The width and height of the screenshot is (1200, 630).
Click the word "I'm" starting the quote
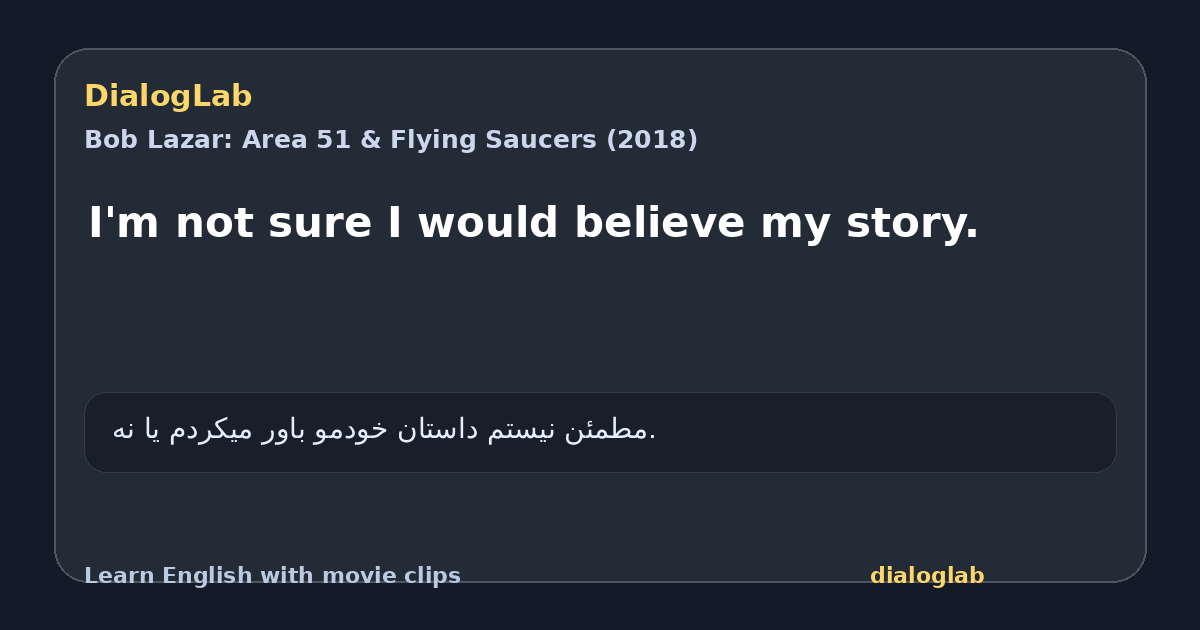point(124,223)
